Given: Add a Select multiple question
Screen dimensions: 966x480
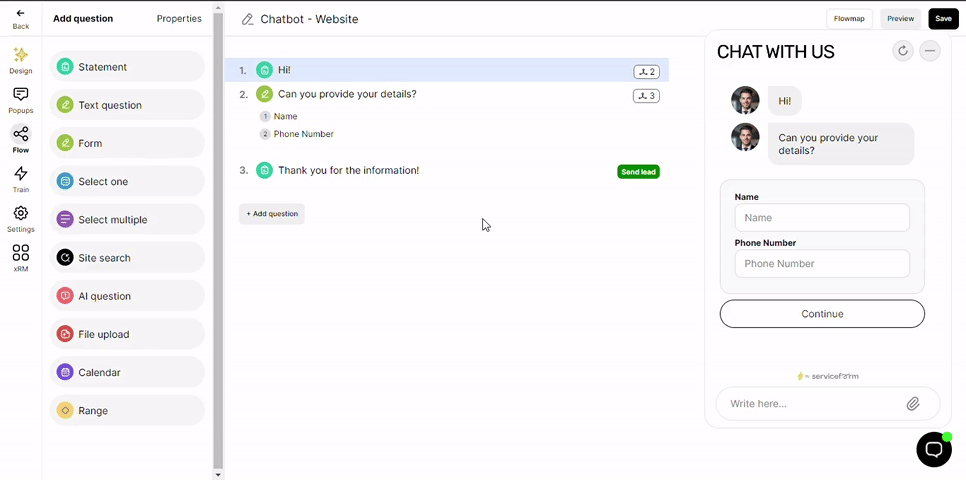Looking at the screenshot, I should [127, 219].
